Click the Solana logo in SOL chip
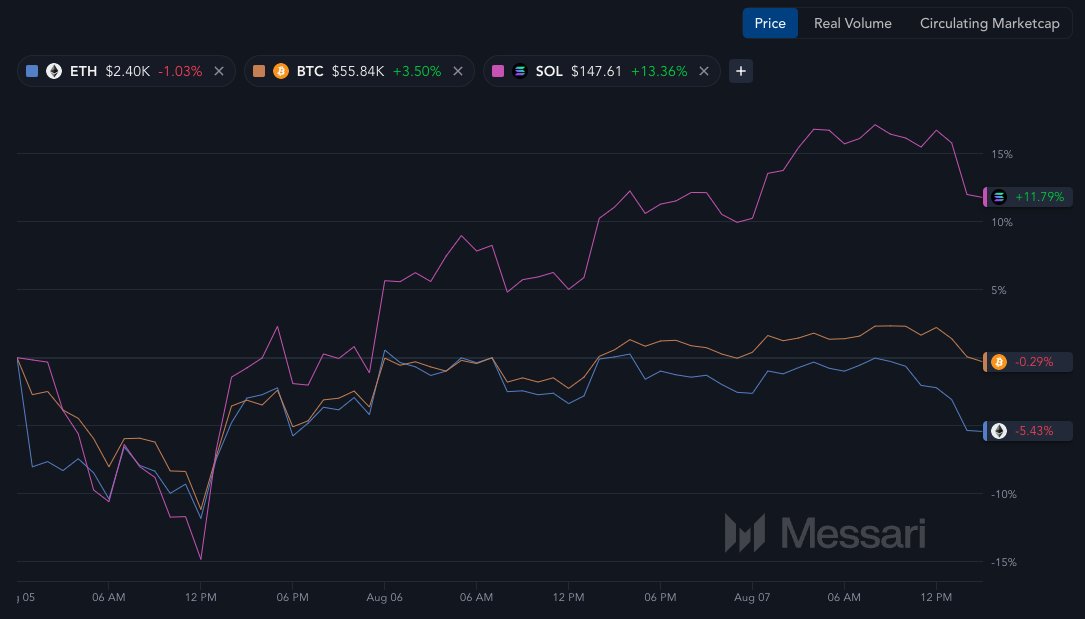This screenshot has height=619, width=1085. coord(520,71)
